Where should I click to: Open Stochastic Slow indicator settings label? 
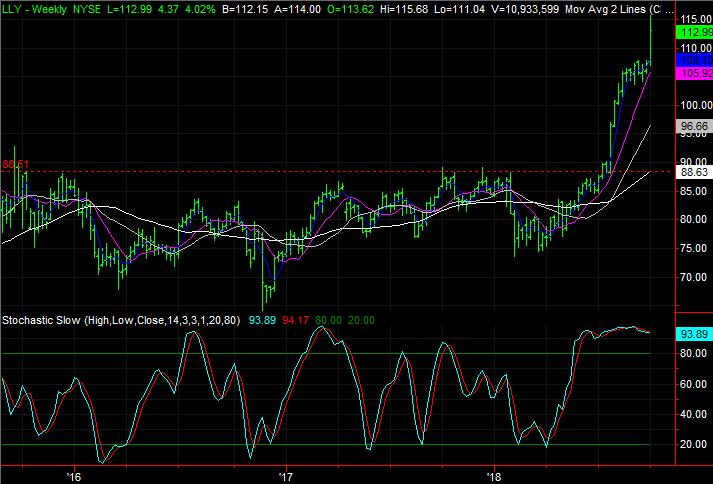pos(121,320)
